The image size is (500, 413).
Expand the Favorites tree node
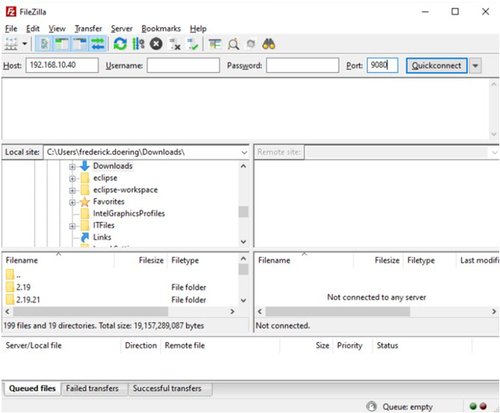click(72, 202)
